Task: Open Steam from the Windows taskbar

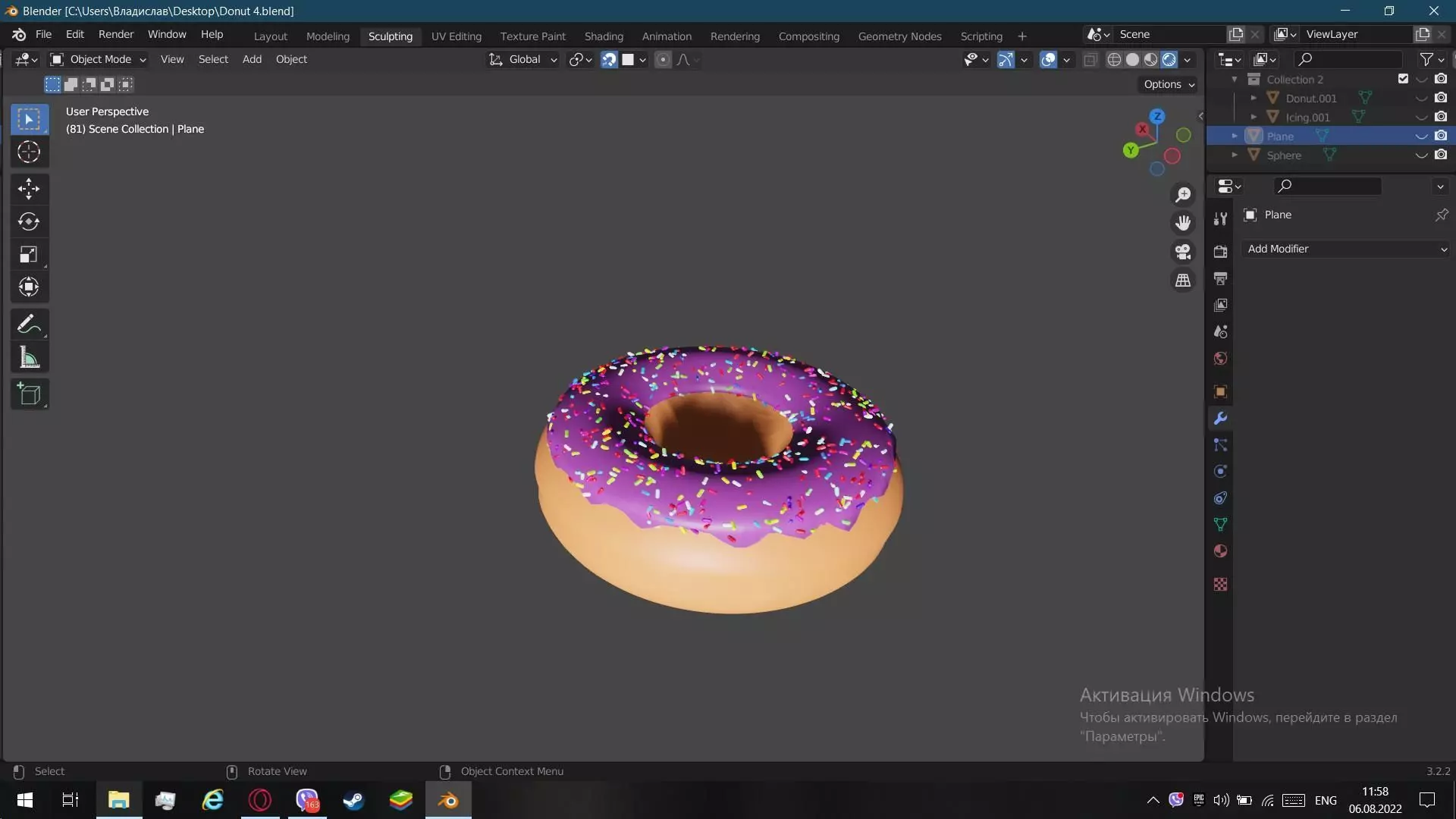Action: 353,800
